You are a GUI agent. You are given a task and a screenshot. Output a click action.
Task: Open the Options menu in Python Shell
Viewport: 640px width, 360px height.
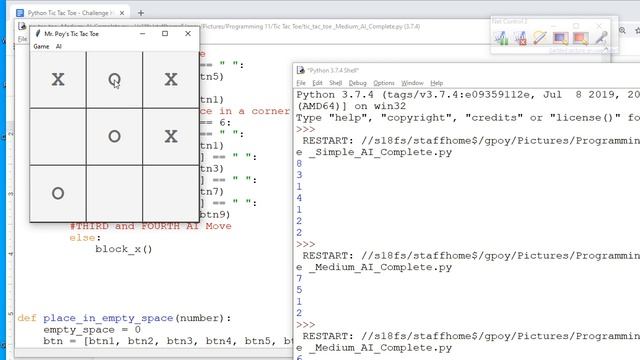[384, 83]
